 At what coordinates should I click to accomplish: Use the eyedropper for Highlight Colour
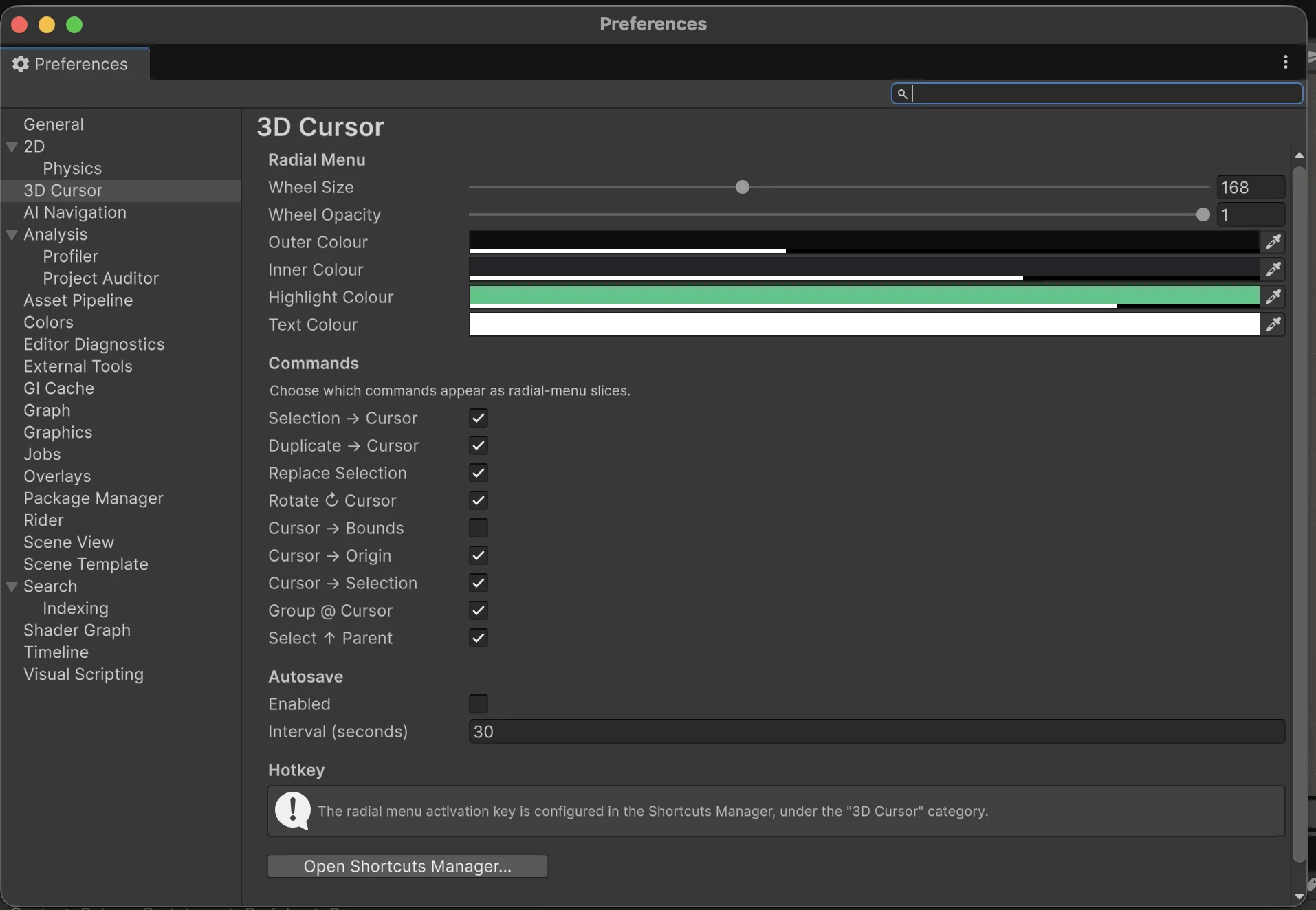(1273, 297)
